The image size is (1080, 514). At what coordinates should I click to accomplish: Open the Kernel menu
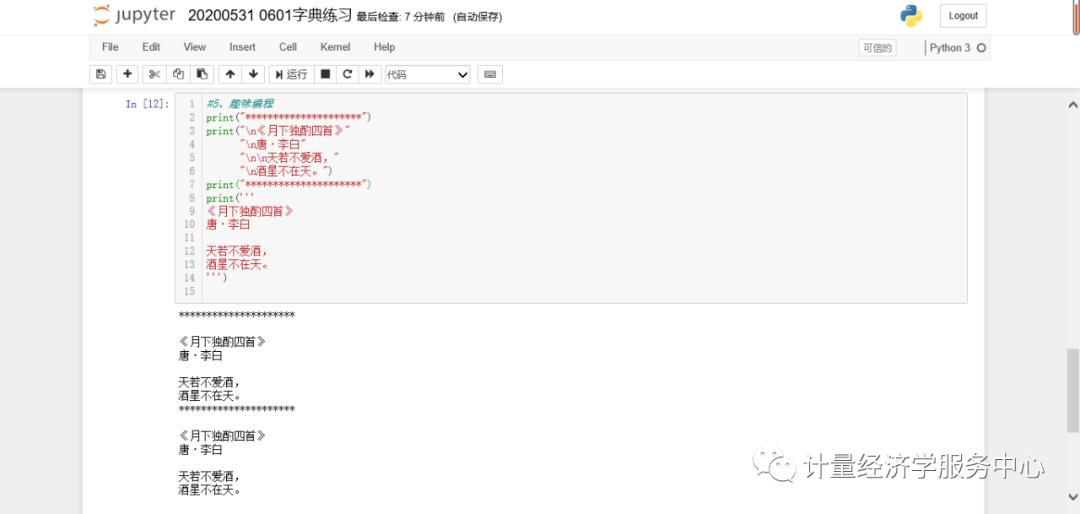(335, 48)
